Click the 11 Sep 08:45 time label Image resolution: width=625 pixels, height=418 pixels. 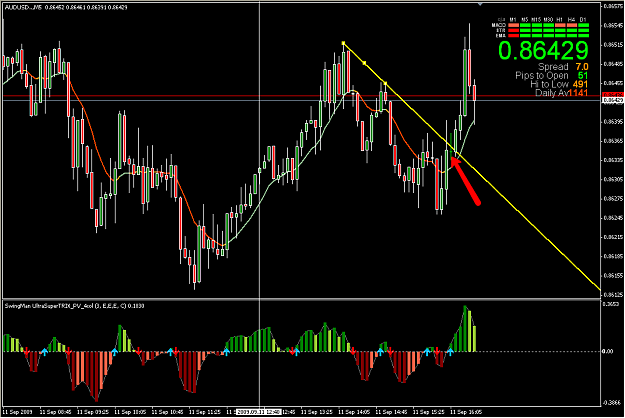(55, 412)
